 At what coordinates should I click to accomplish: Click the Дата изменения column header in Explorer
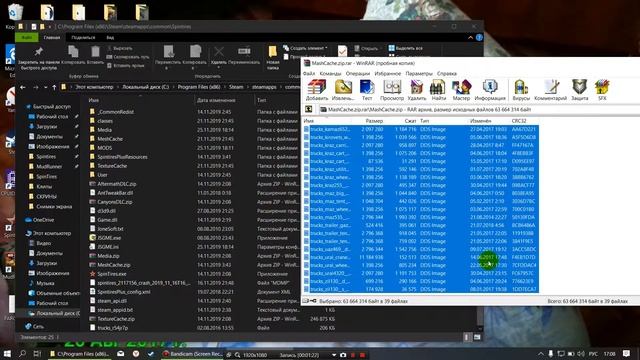tap(216, 100)
